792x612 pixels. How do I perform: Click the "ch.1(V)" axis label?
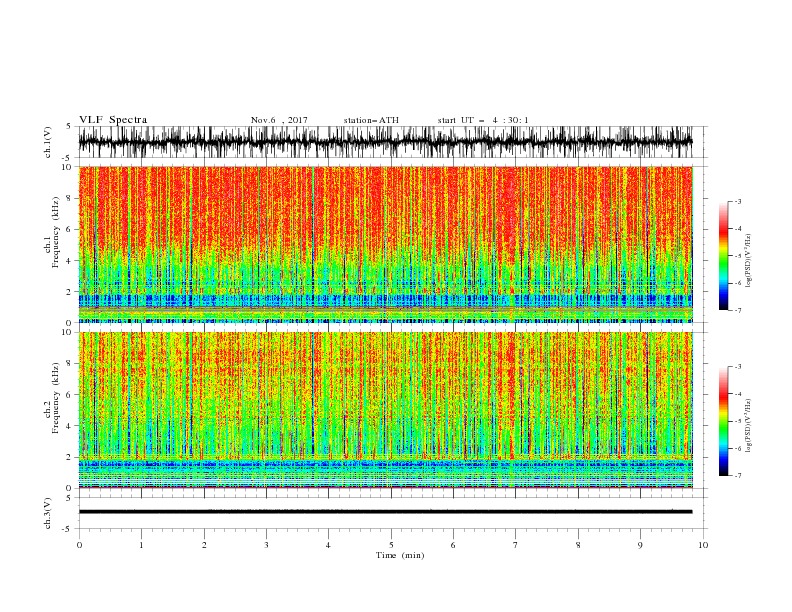[48, 142]
